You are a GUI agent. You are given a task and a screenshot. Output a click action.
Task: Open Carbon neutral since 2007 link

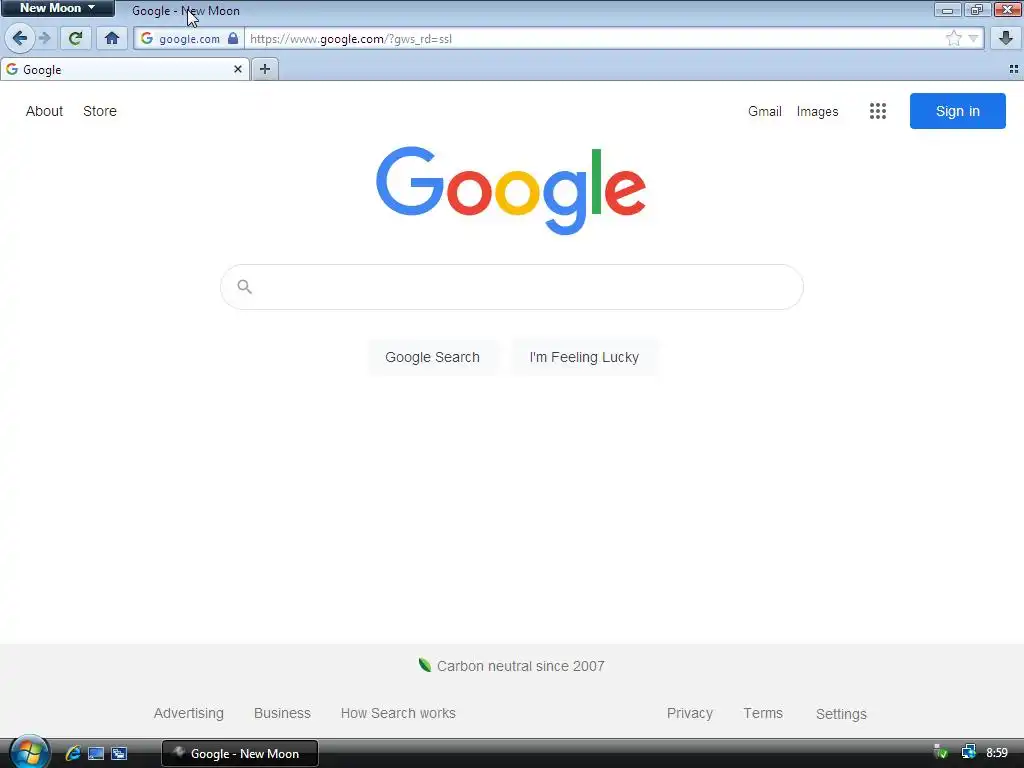click(x=520, y=666)
